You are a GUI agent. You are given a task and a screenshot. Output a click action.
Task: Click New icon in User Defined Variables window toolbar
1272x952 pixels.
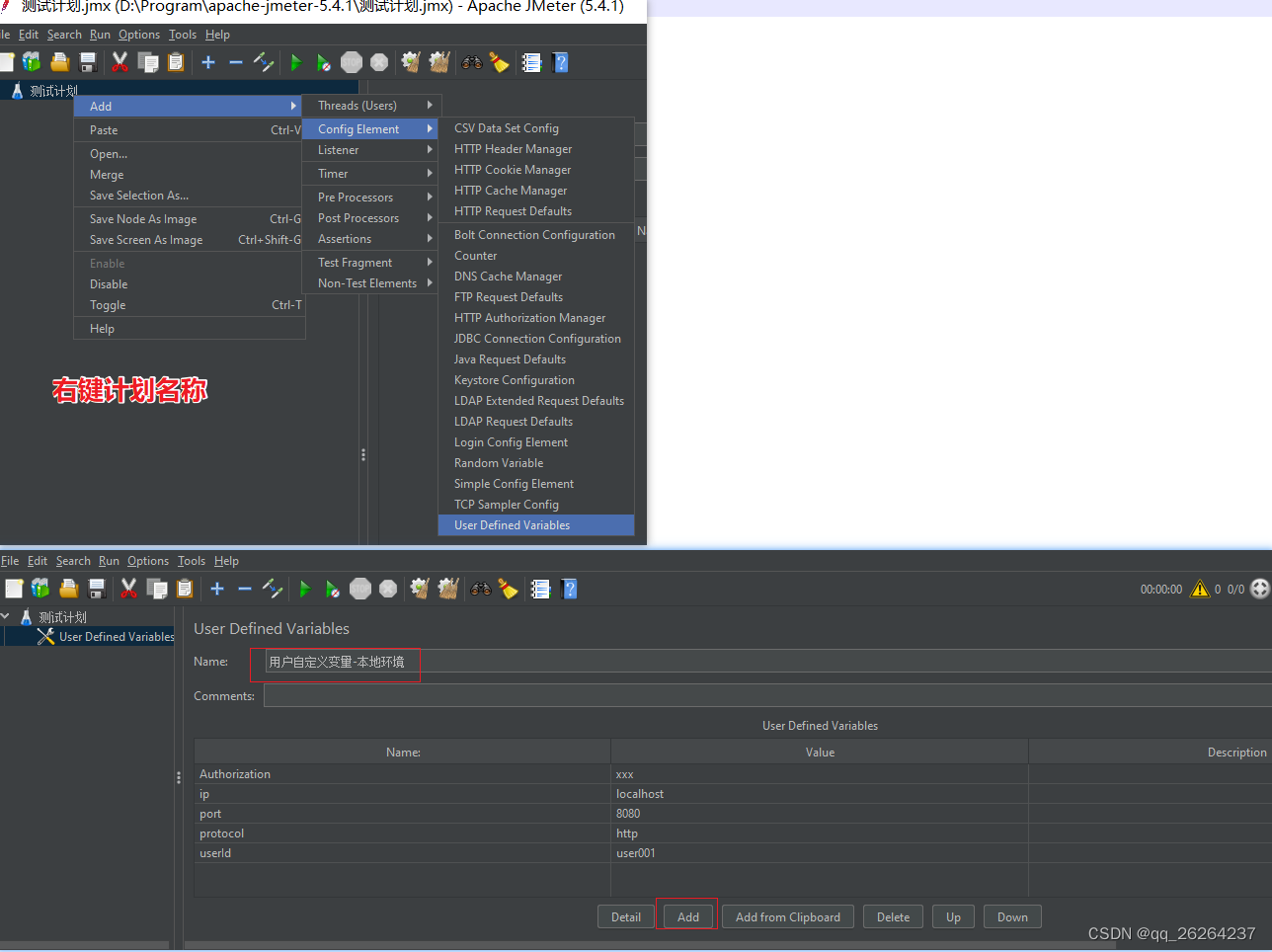[14, 589]
